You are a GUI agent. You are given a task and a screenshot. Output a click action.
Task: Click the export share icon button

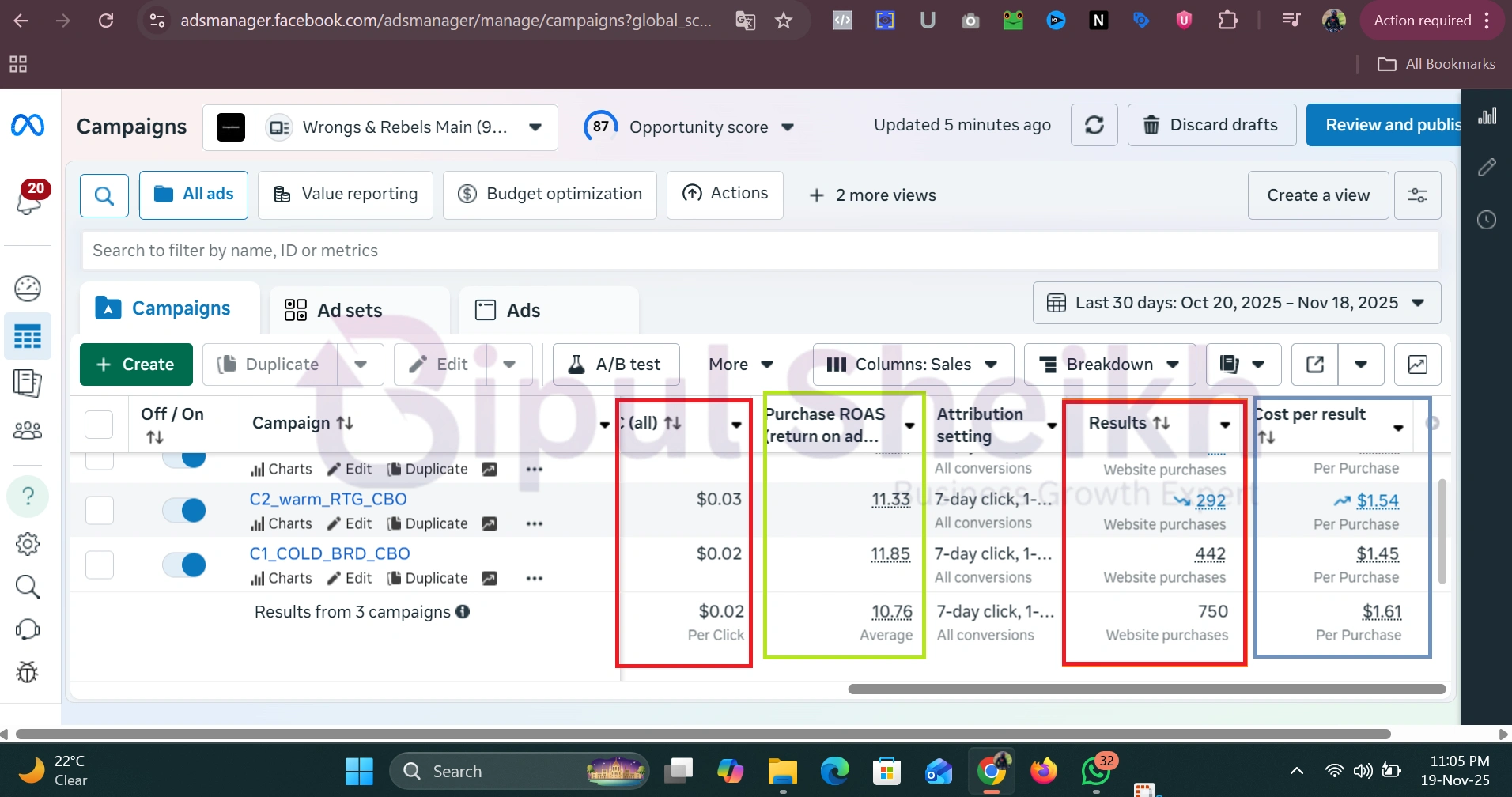pos(1314,365)
